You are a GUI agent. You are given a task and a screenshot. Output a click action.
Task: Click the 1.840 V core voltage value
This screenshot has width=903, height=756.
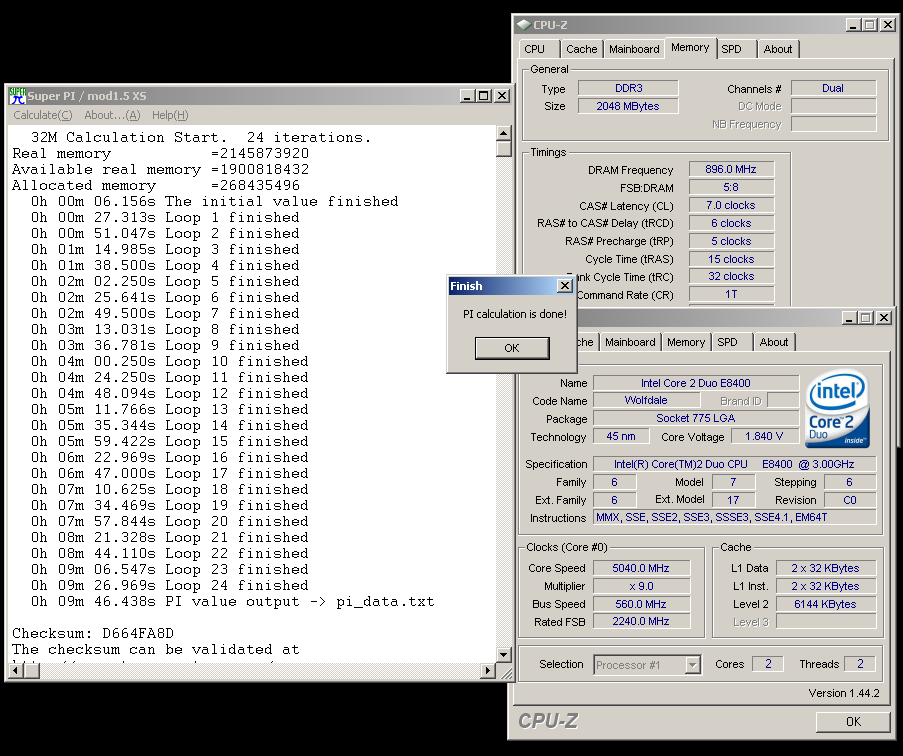tap(765, 436)
